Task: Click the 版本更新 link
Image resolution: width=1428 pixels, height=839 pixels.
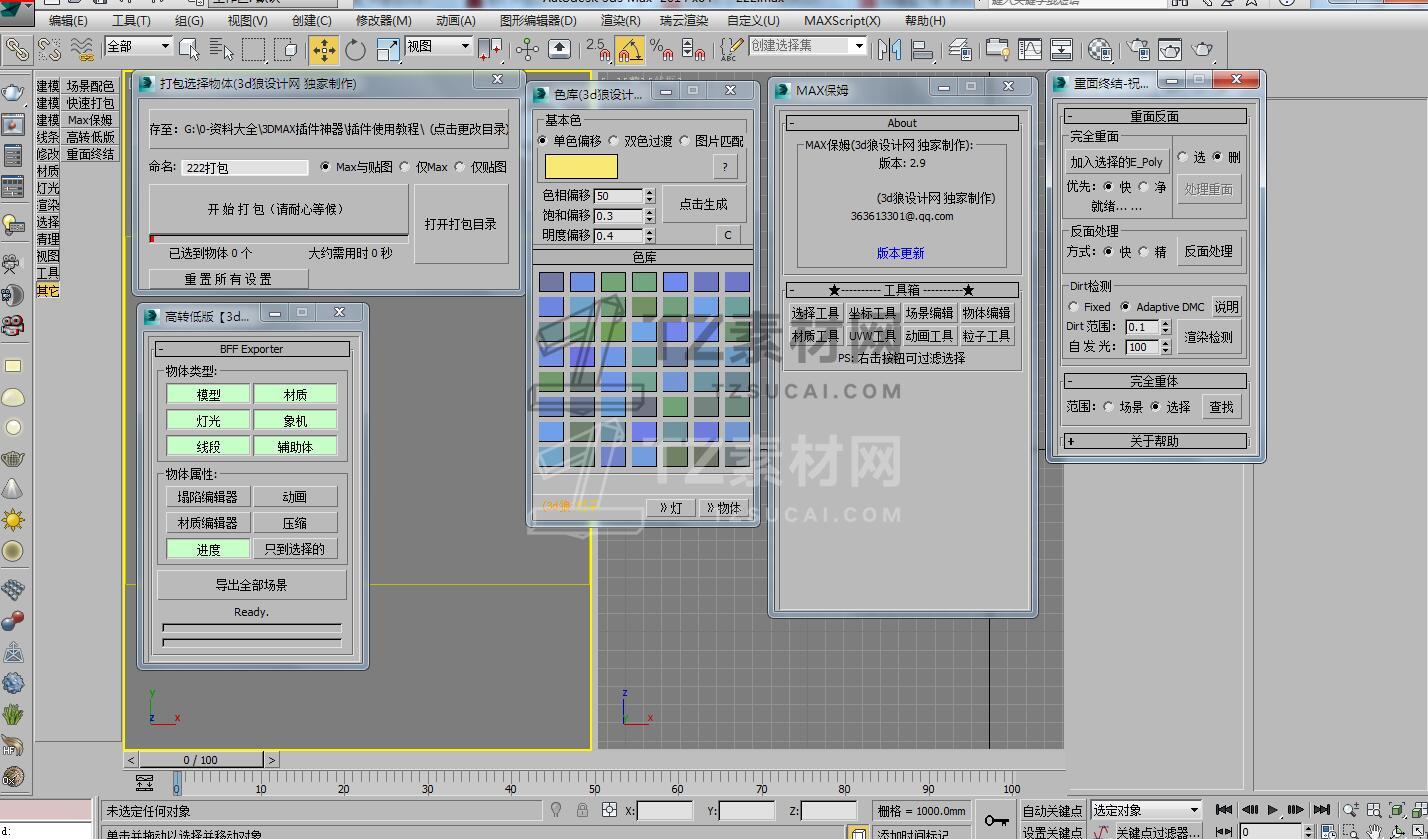Action: 900,253
